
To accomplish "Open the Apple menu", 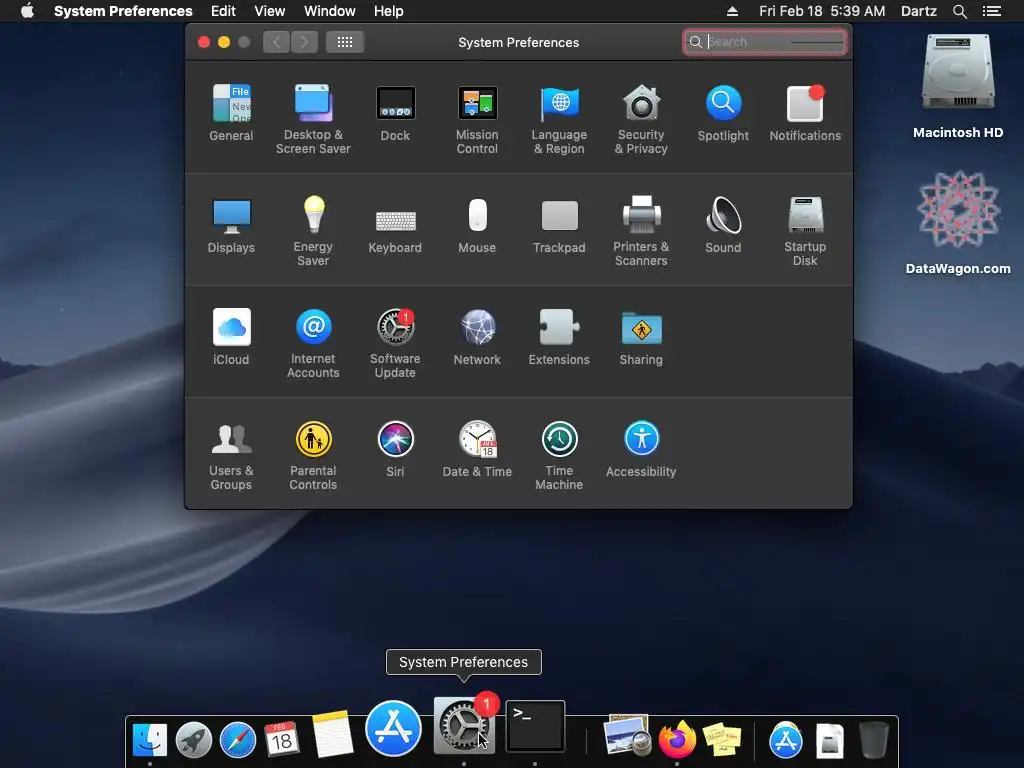I will (27, 11).
